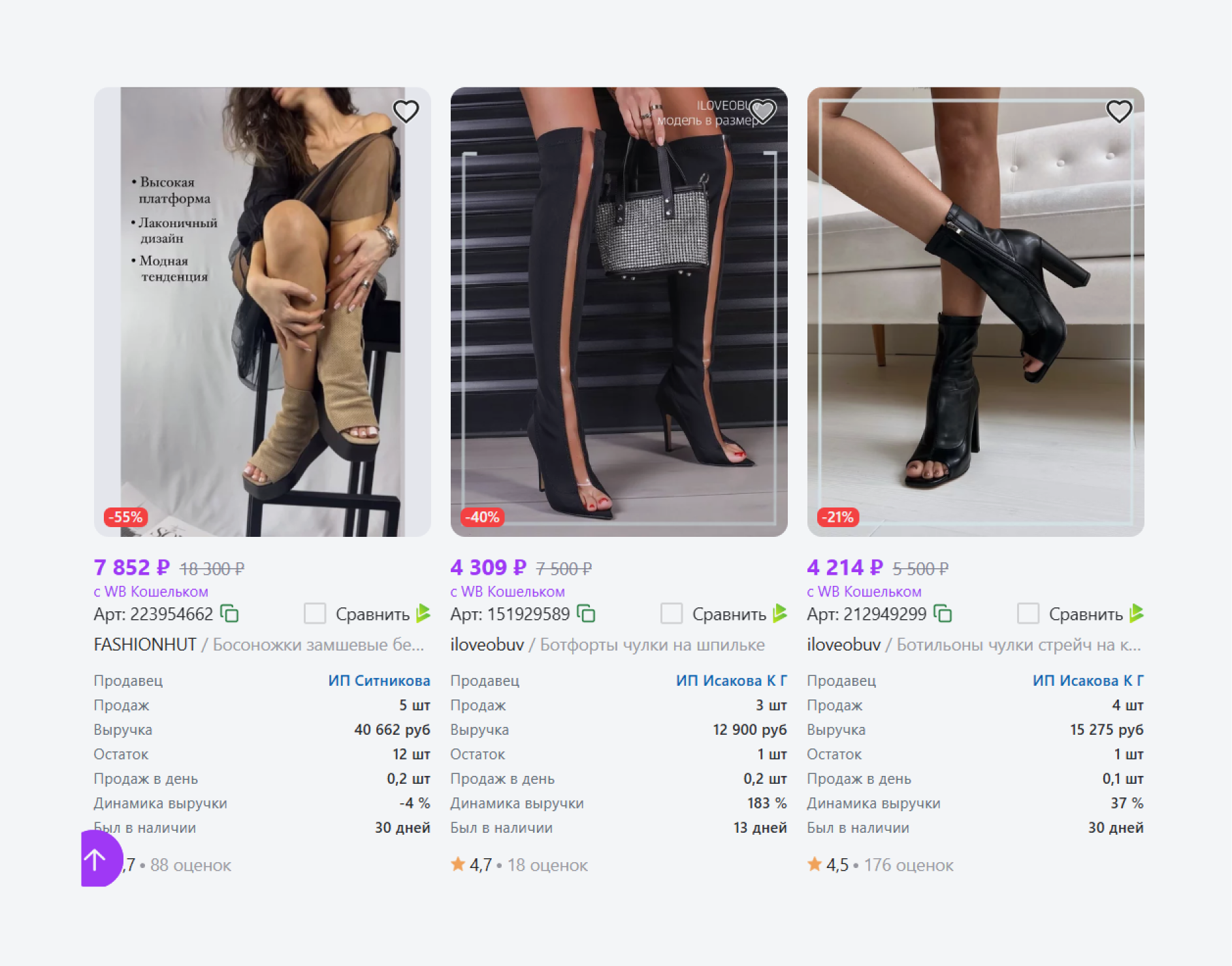This screenshot has height=966, width=1232.
Task: Click green arrow icon beside first Сравнить
Action: (423, 613)
